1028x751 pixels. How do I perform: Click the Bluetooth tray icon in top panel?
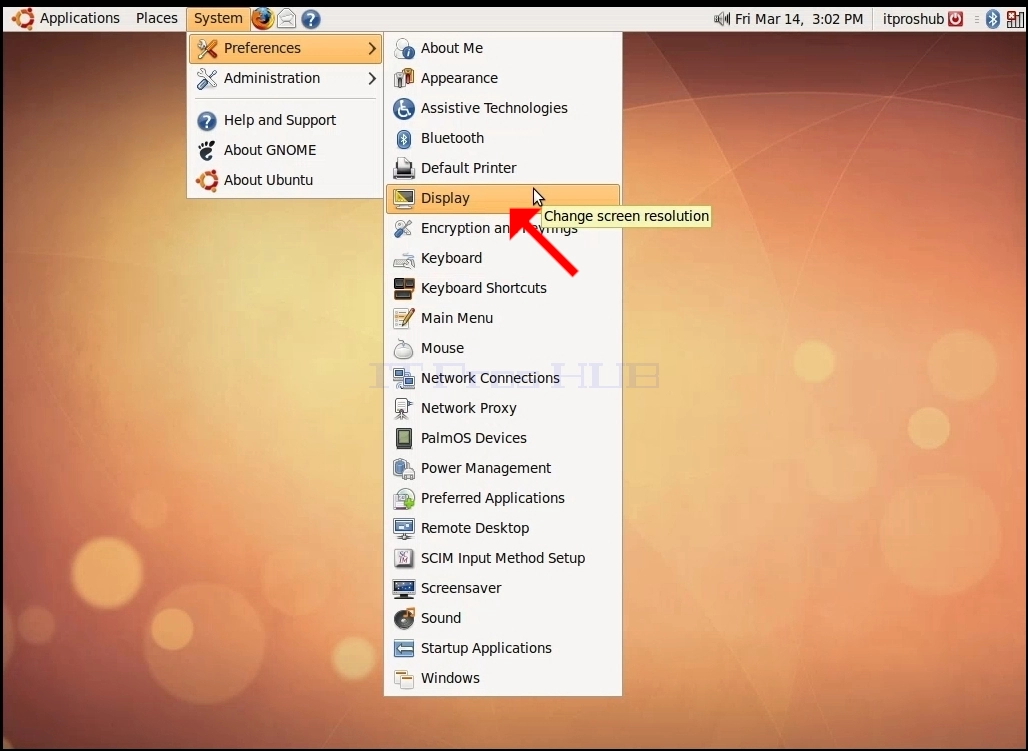(993, 19)
